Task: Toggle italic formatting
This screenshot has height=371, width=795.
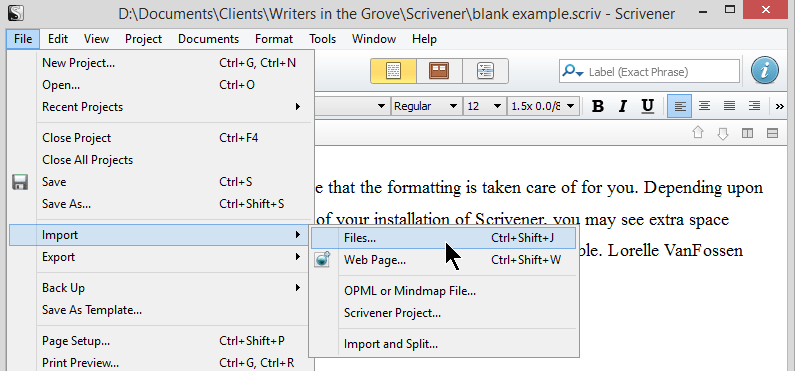Action: [x=622, y=106]
